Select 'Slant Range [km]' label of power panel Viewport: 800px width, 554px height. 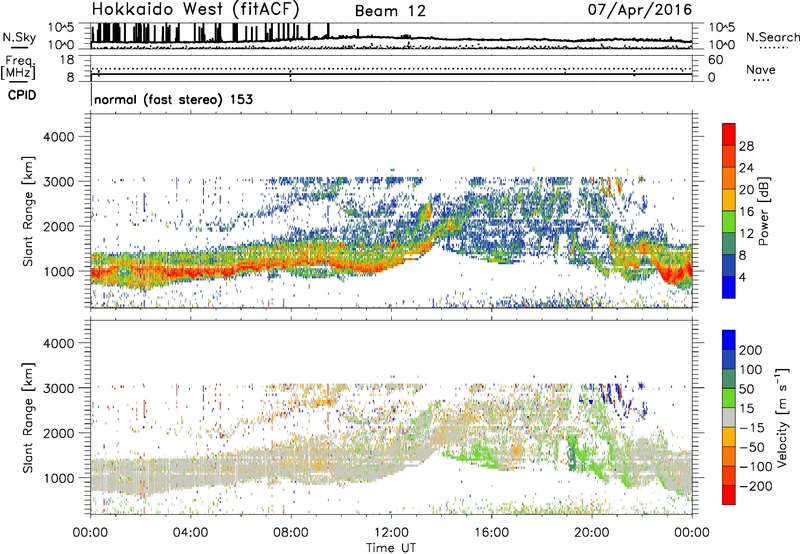click(x=28, y=211)
